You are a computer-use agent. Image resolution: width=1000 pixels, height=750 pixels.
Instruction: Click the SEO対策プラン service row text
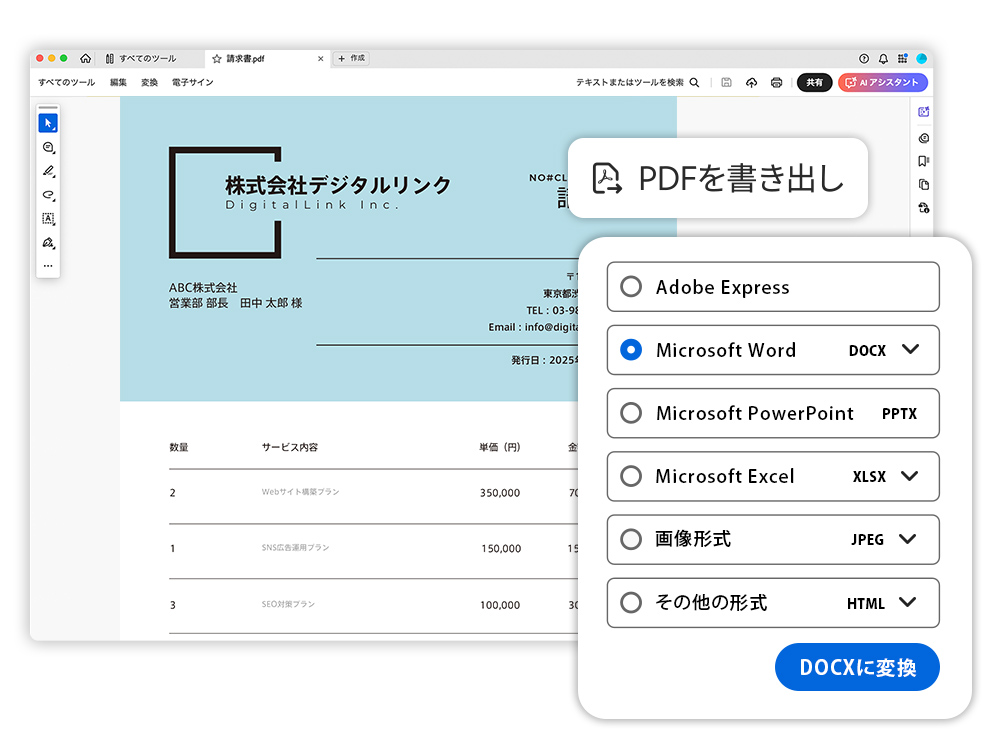tap(288, 604)
